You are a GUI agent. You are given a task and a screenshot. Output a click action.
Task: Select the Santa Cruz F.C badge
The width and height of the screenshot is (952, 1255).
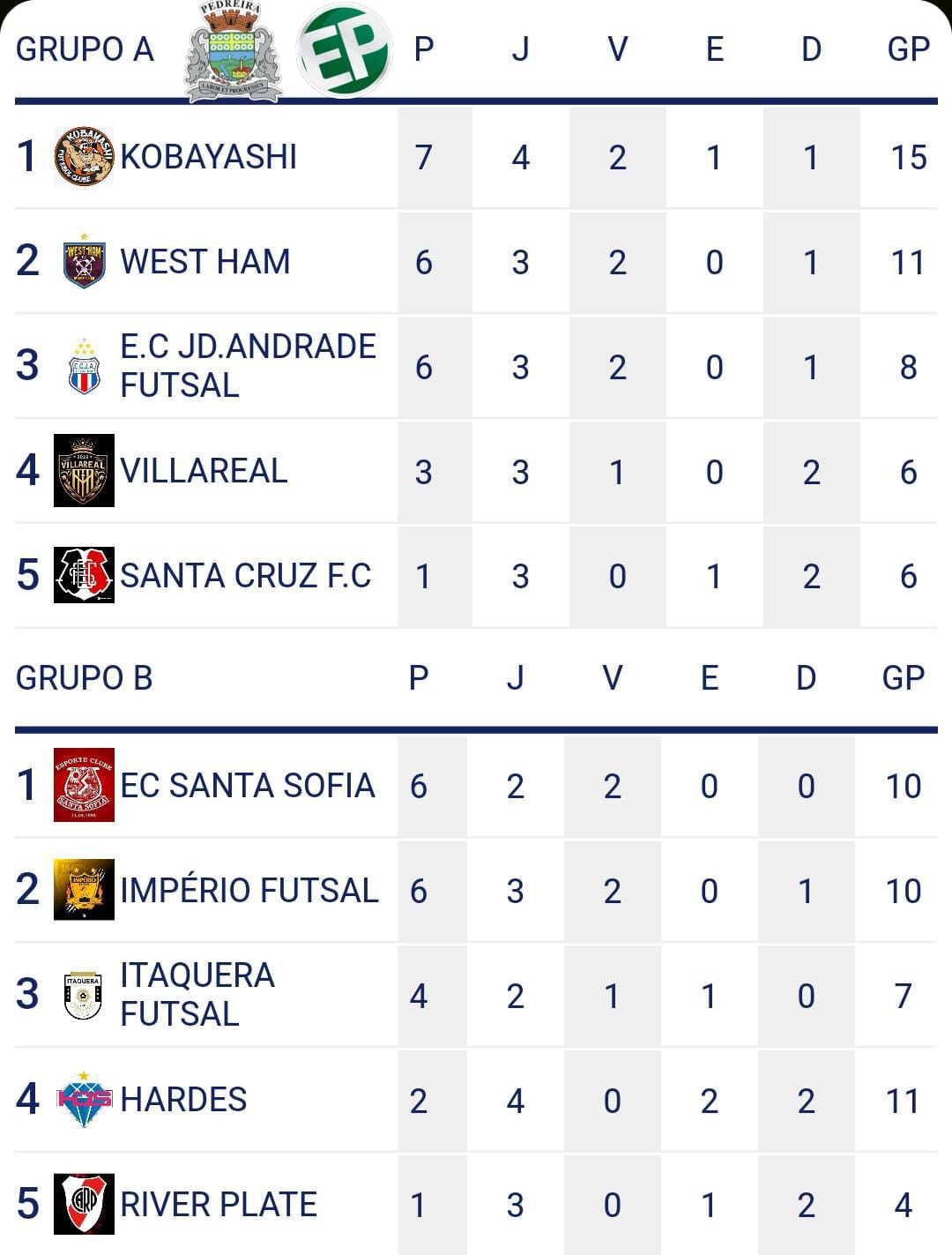click(84, 575)
